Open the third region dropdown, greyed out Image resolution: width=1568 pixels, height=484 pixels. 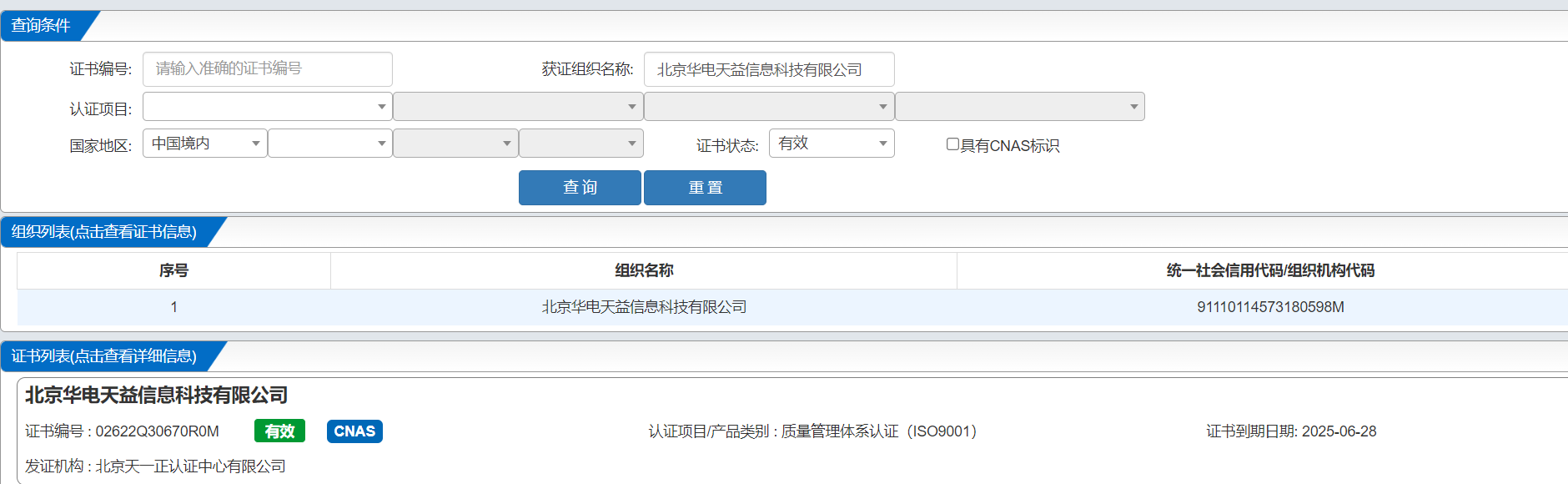pos(455,144)
